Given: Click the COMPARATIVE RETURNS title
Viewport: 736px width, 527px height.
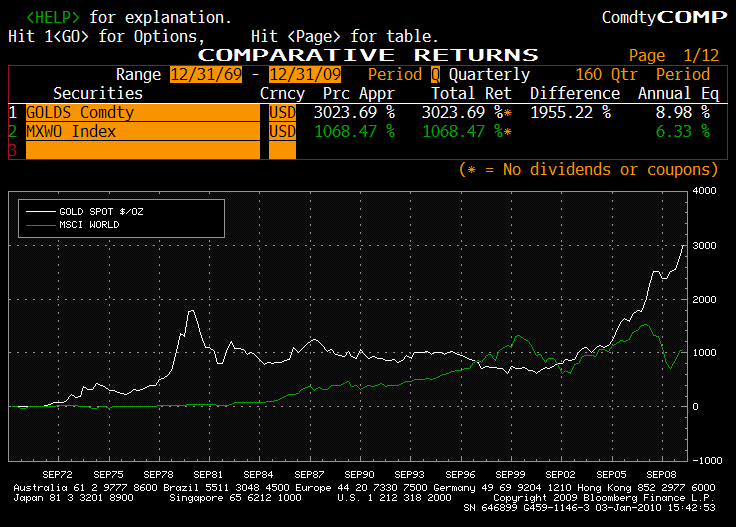Looking at the screenshot, I should 368,55.
